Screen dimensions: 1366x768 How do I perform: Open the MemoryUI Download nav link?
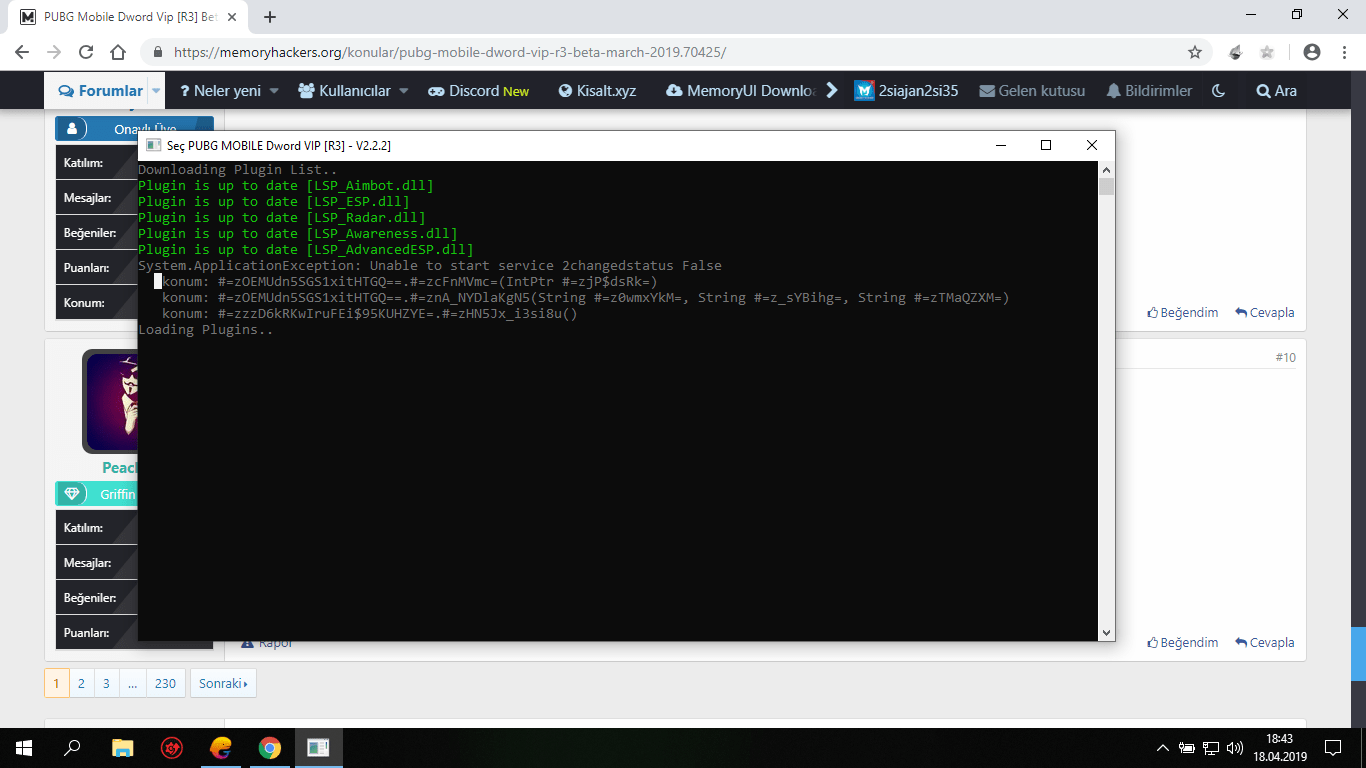(741, 91)
